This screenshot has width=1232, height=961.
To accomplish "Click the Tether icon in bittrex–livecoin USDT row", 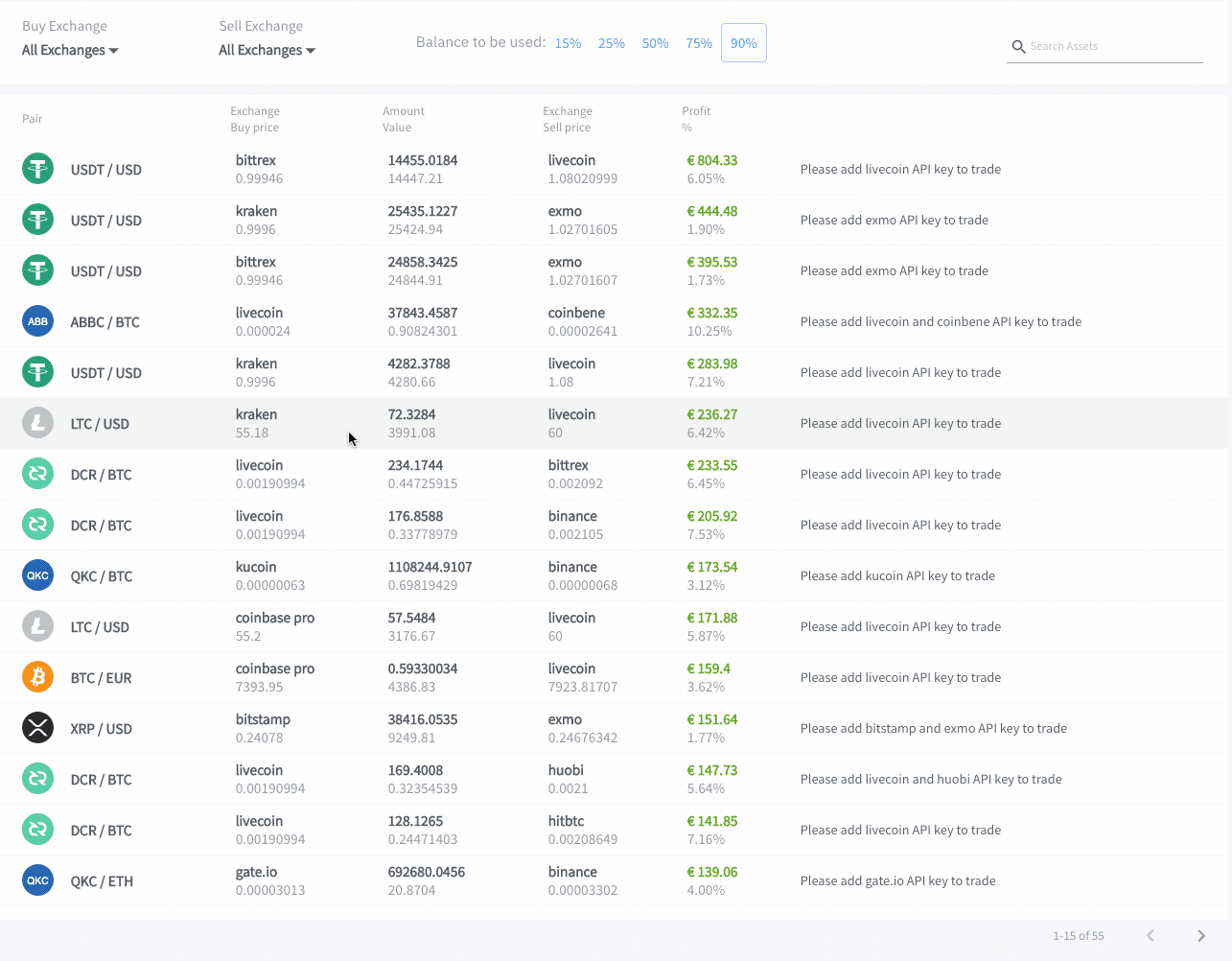I will 37,169.
